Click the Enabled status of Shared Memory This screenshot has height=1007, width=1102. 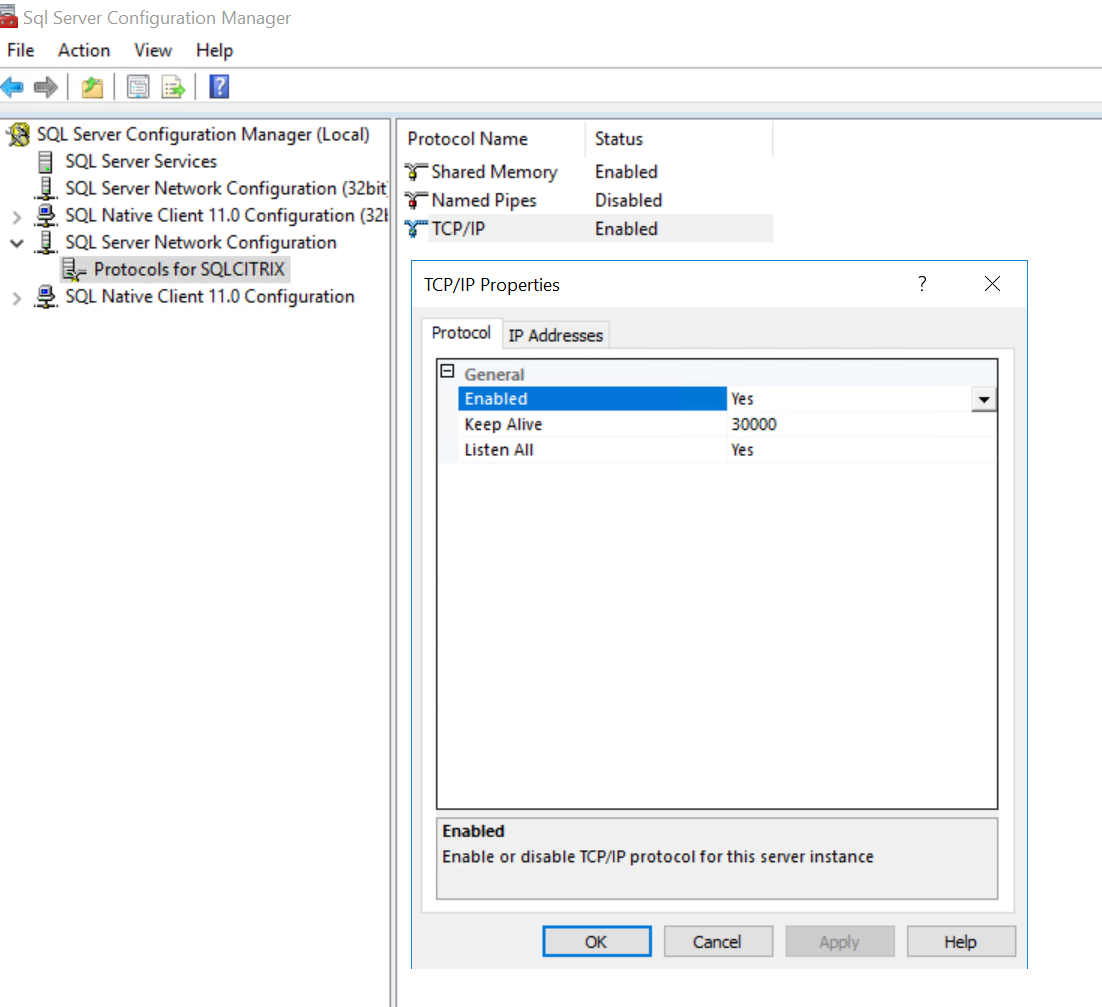pos(626,171)
